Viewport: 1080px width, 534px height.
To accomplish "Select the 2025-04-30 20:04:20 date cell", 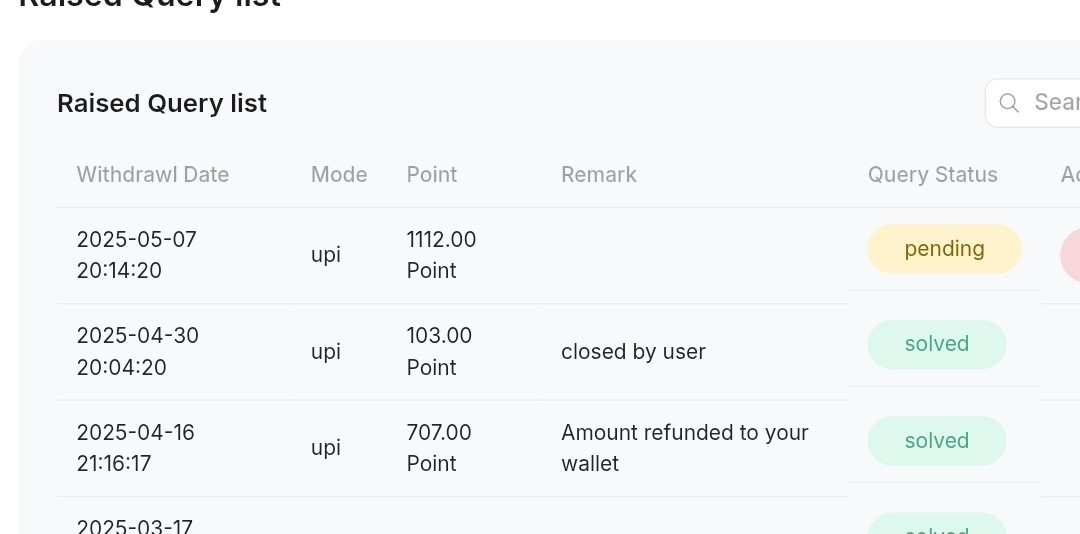I will [138, 351].
